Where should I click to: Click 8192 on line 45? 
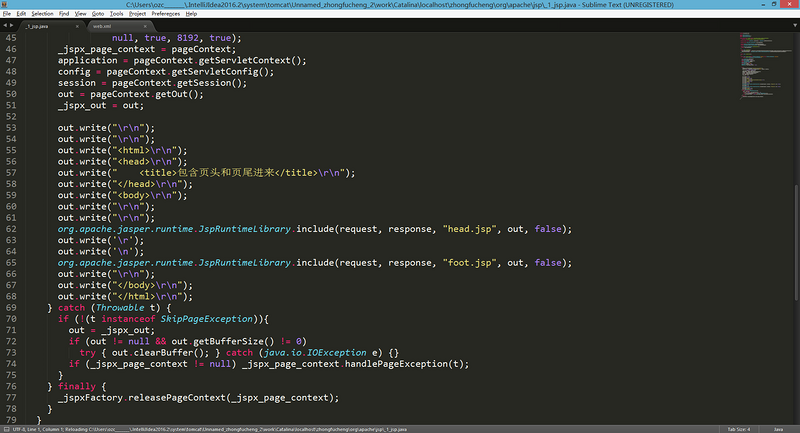pos(188,38)
